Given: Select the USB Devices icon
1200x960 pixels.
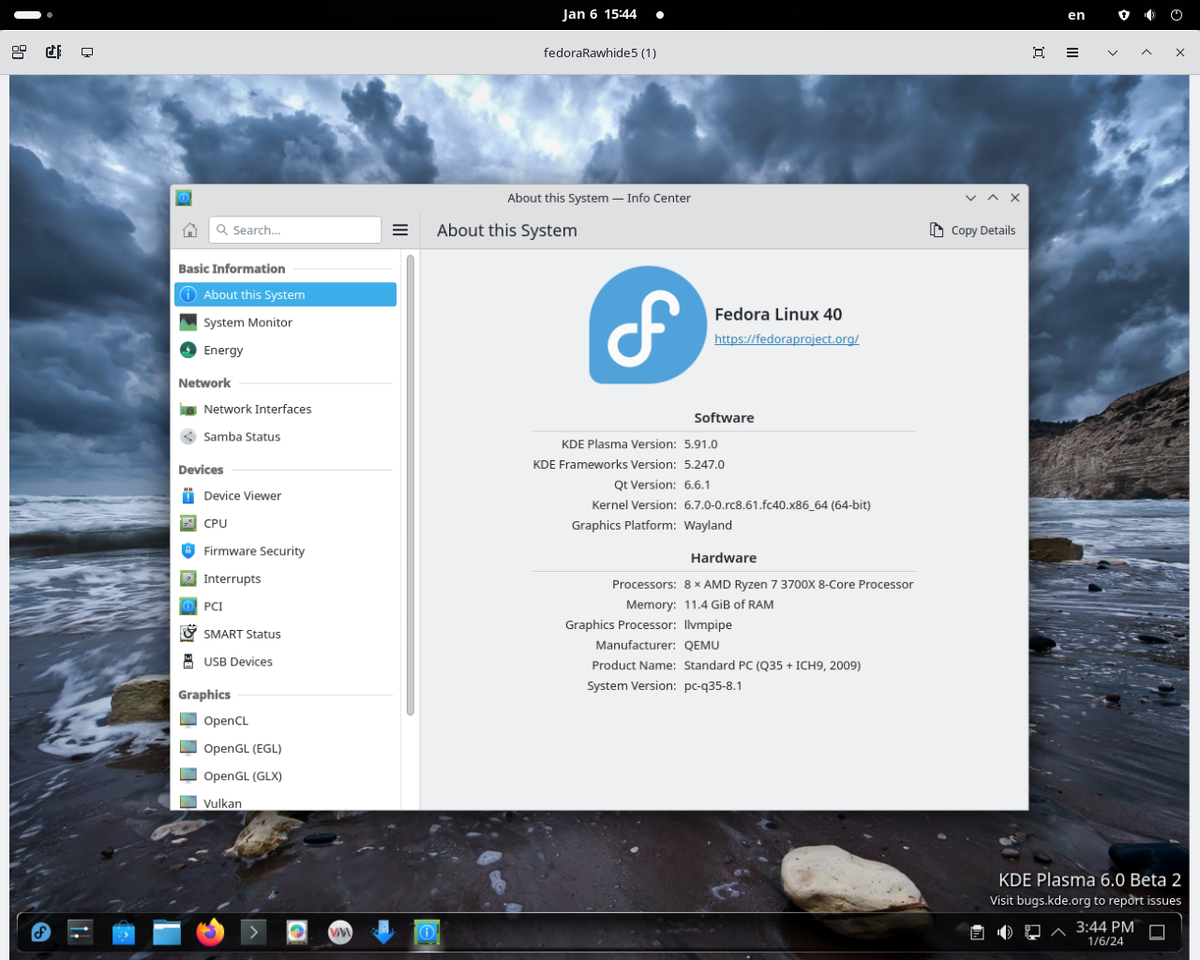Looking at the screenshot, I should 188,662.
